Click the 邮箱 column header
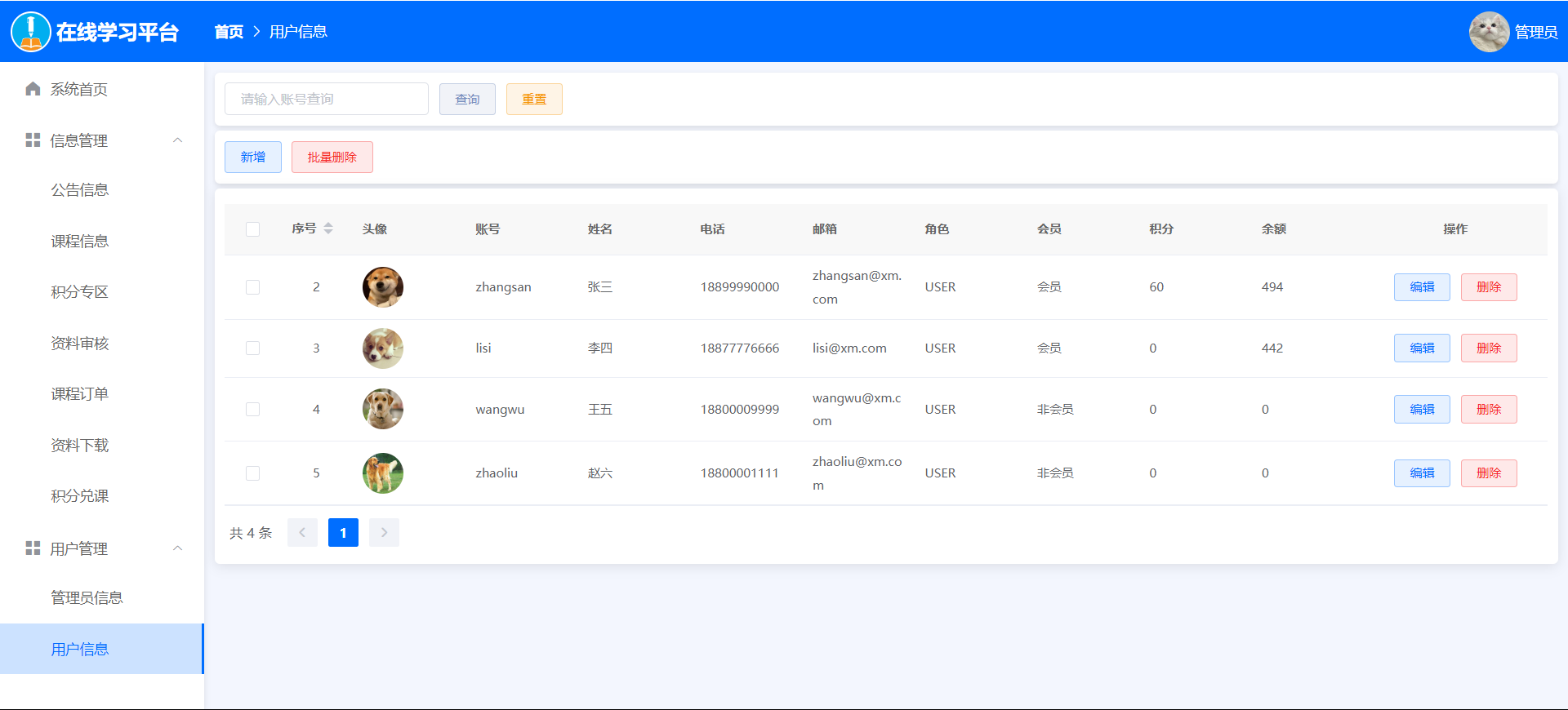The height and width of the screenshot is (710, 1568). 825,229
